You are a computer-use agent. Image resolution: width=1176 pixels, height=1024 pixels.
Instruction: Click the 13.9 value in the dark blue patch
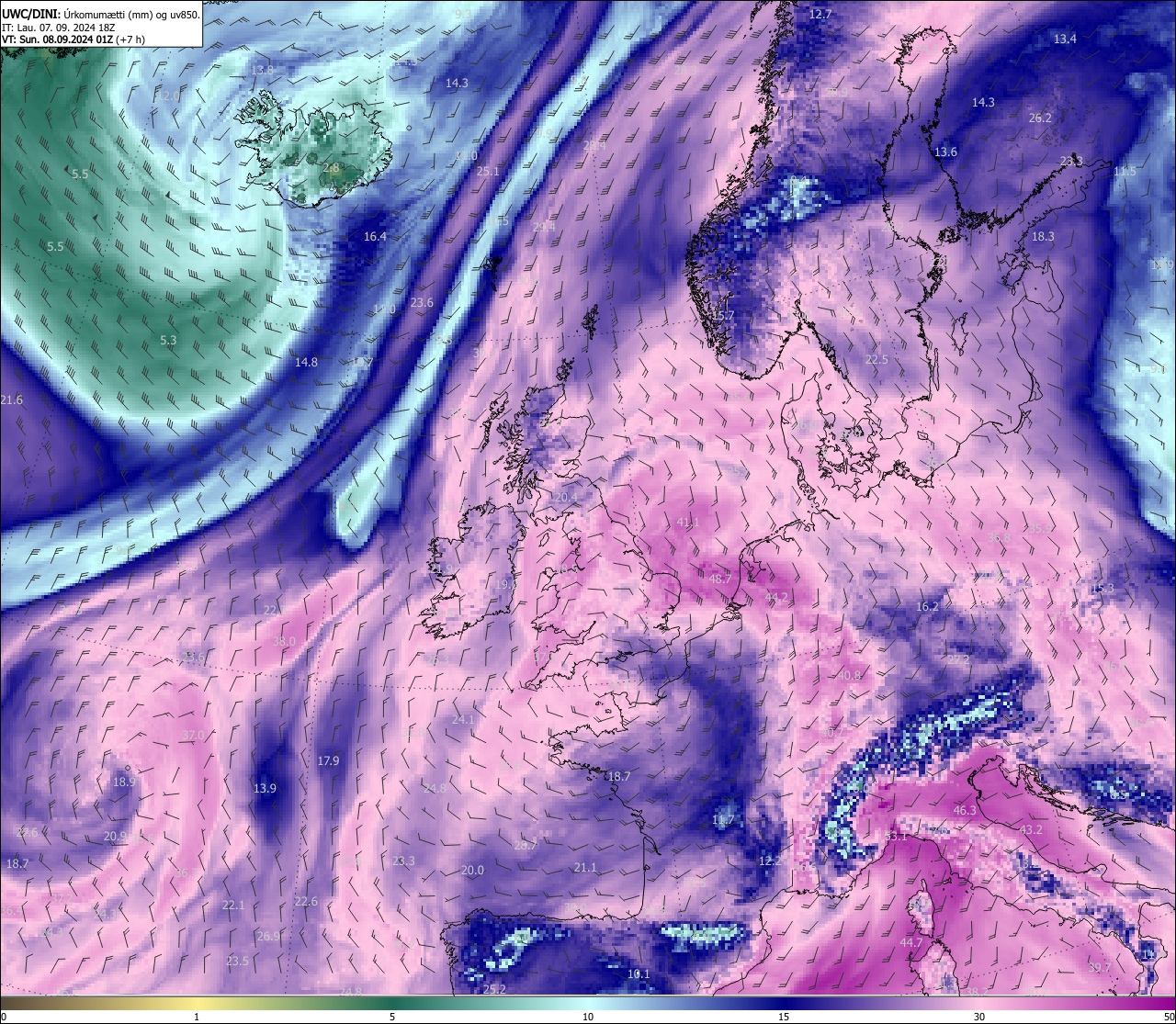click(265, 789)
